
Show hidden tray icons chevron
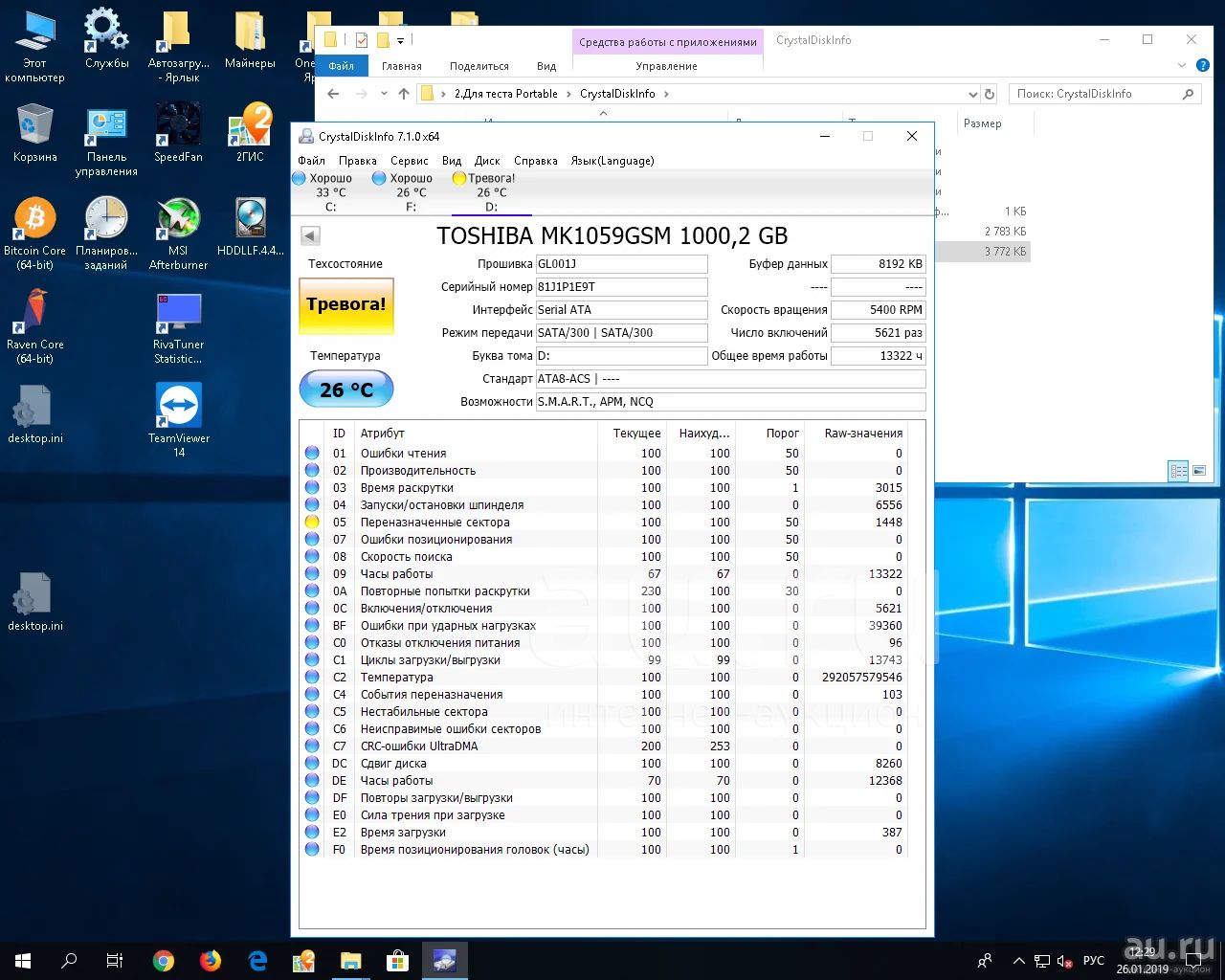click(1018, 961)
